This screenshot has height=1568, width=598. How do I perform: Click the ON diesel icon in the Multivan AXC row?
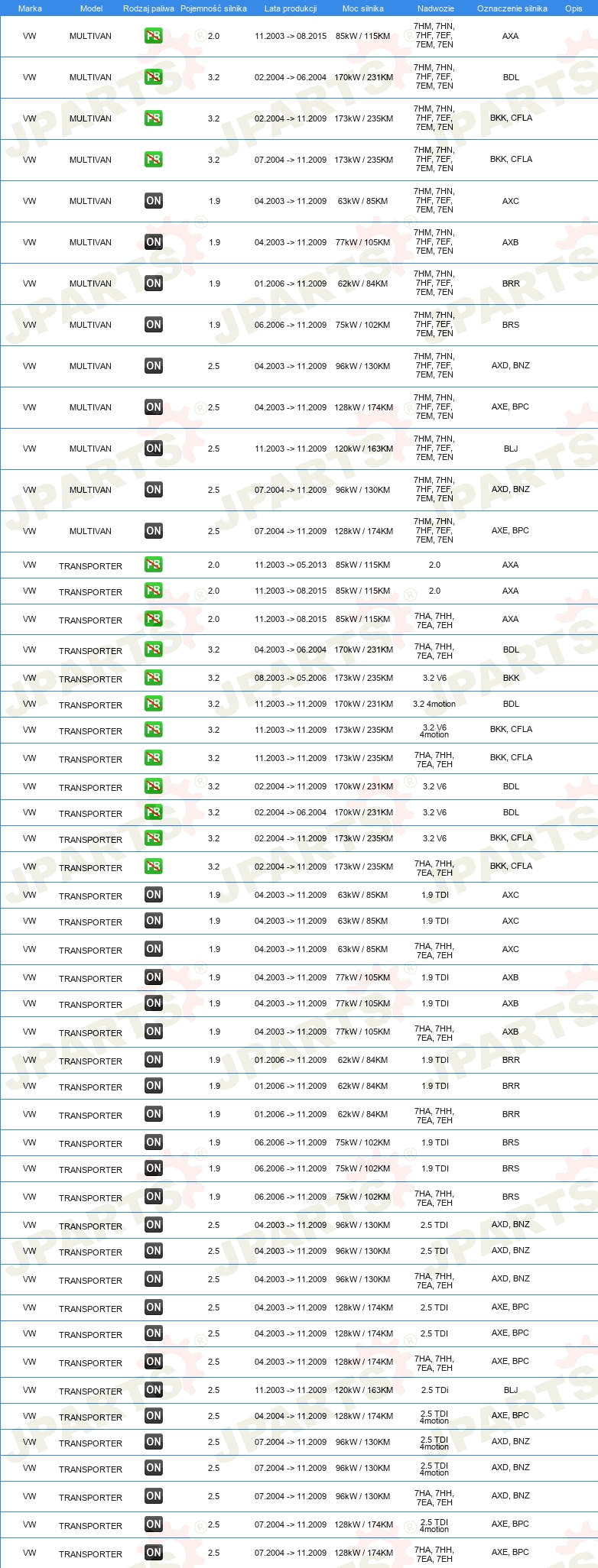point(153,201)
